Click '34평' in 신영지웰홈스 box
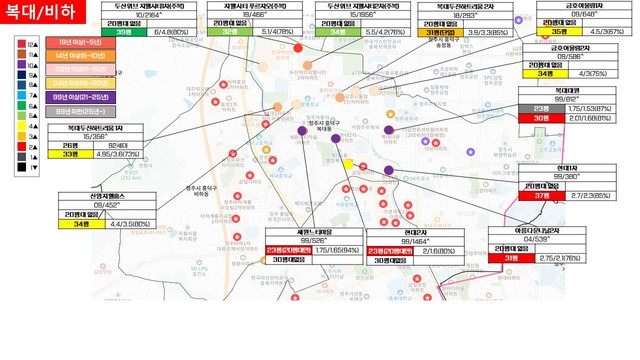This screenshot has height=360, width=640. [82, 224]
